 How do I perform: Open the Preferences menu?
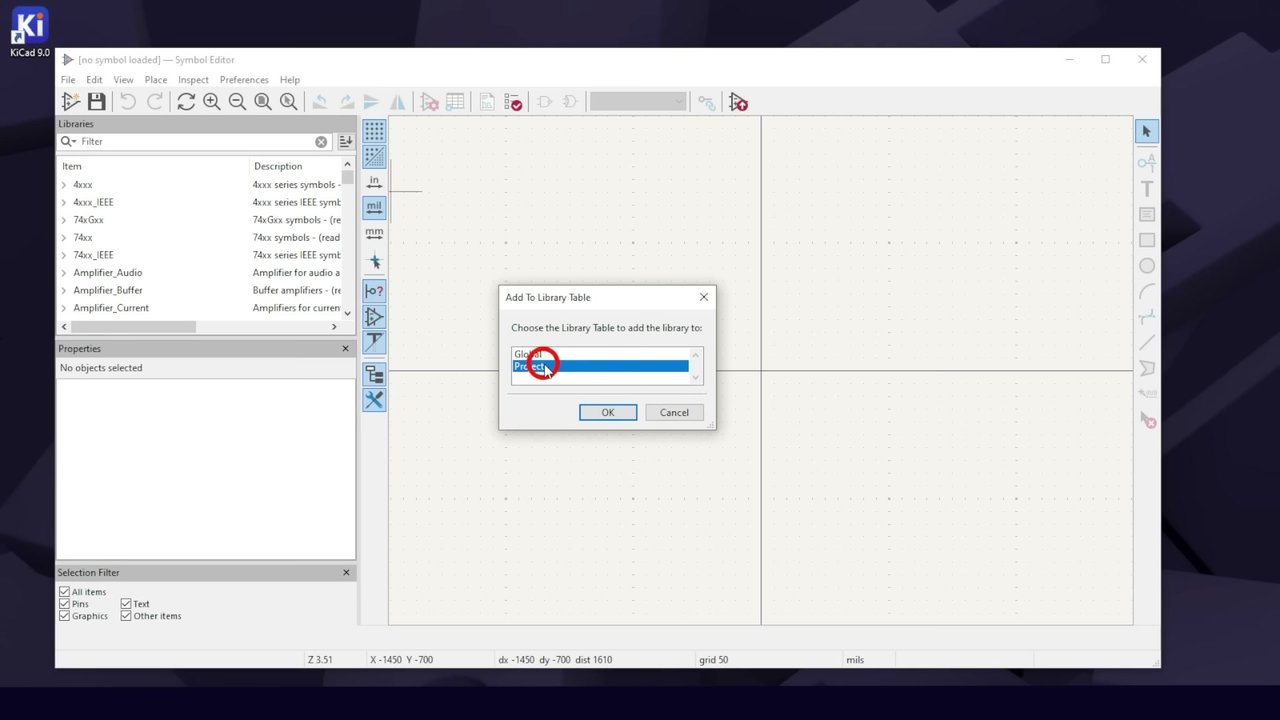[244, 80]
